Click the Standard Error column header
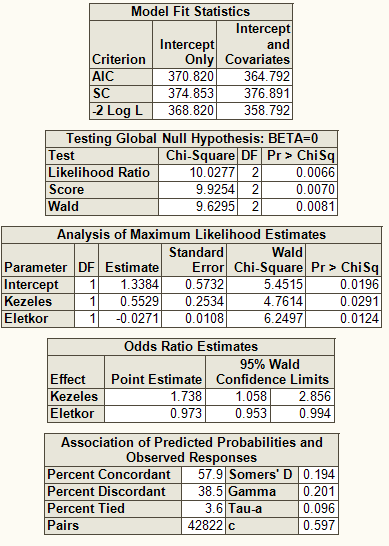 [196, 260]
